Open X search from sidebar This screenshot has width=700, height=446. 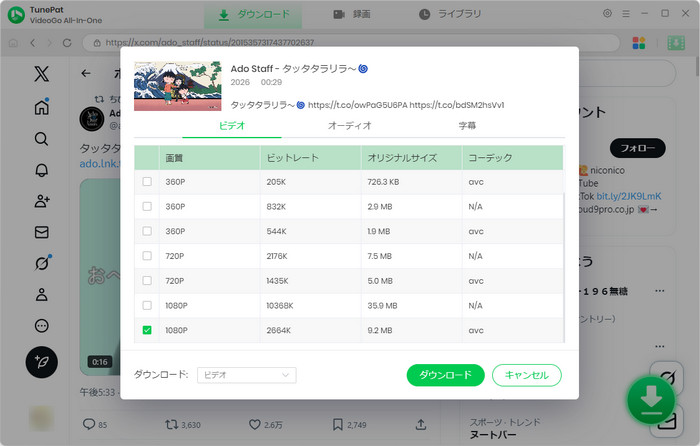tap(42, 139)
